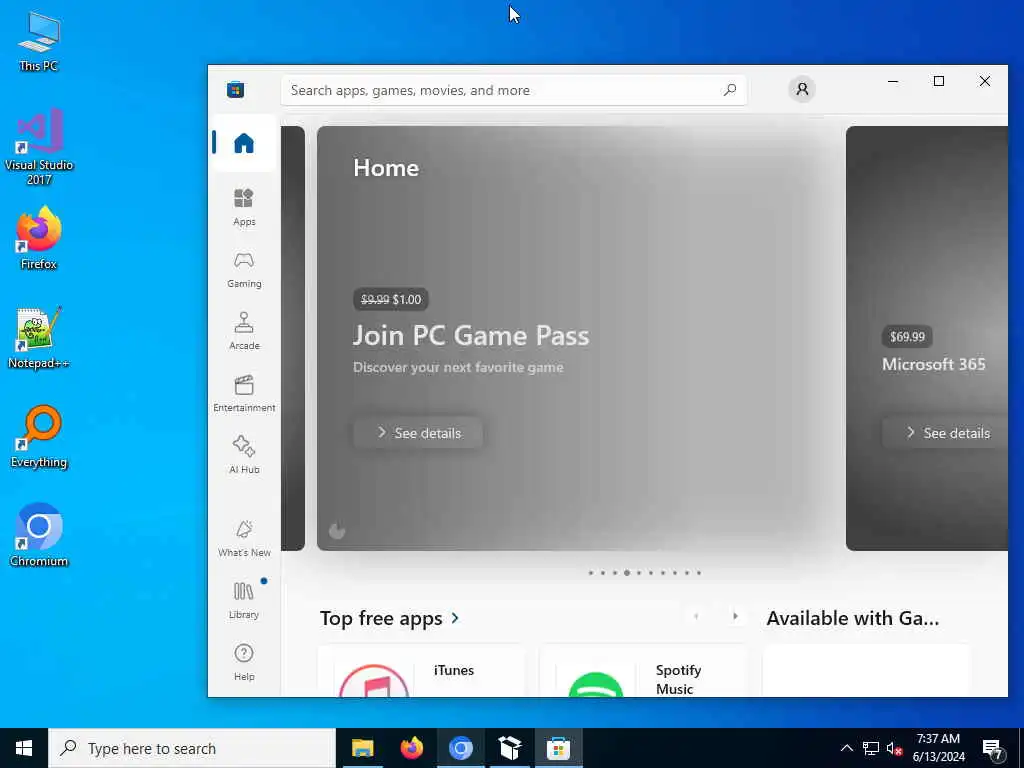The width and height of the screenshot is (1024, 768).
Task: Open the muted volume tray icon
Action: point(894,748)
